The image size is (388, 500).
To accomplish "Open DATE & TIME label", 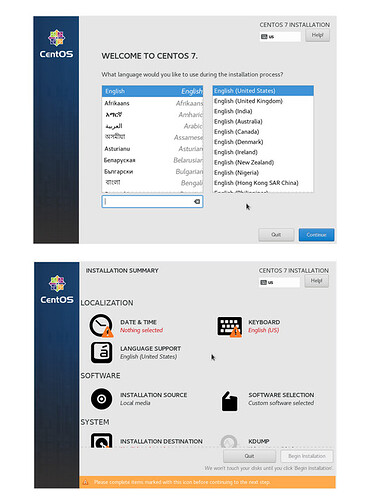I will tap(138, 322).
